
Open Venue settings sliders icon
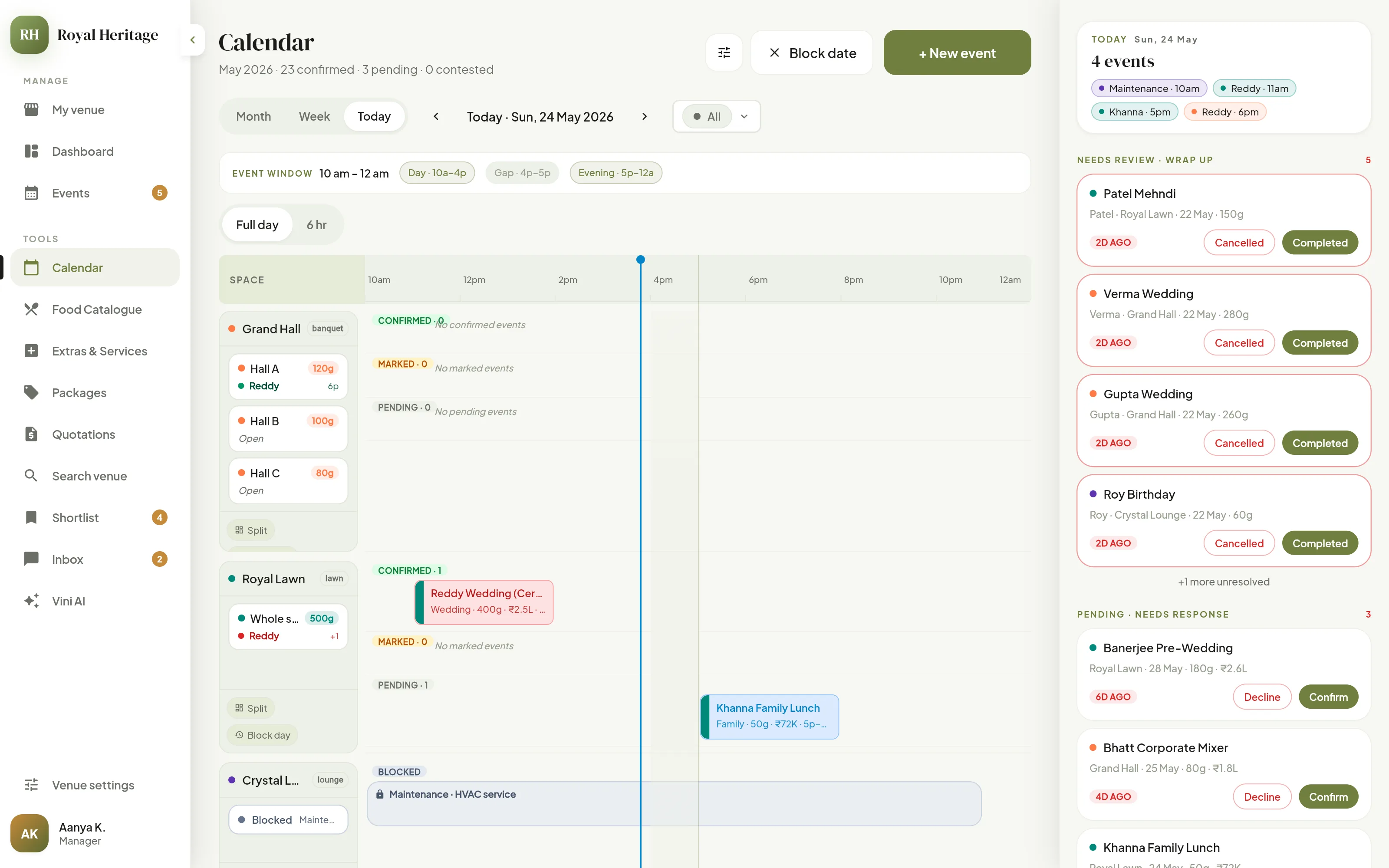(32, 785)
